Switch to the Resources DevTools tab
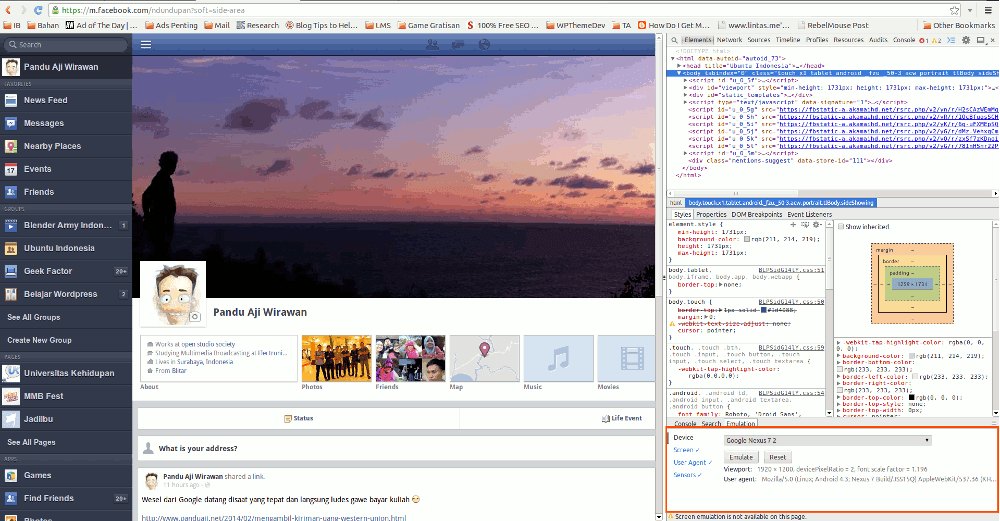 [848, 40]
